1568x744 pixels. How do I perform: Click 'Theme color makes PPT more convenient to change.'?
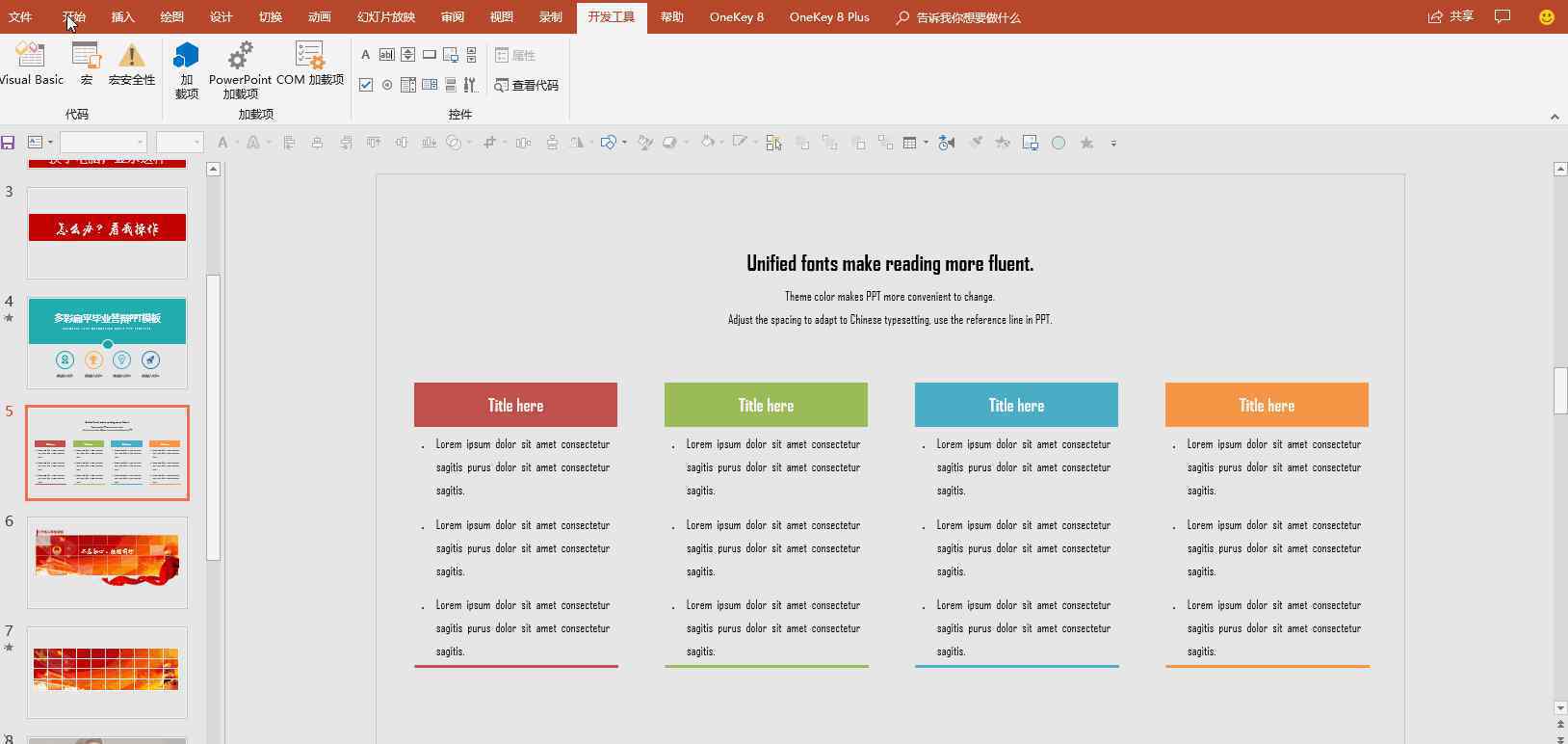890,297
